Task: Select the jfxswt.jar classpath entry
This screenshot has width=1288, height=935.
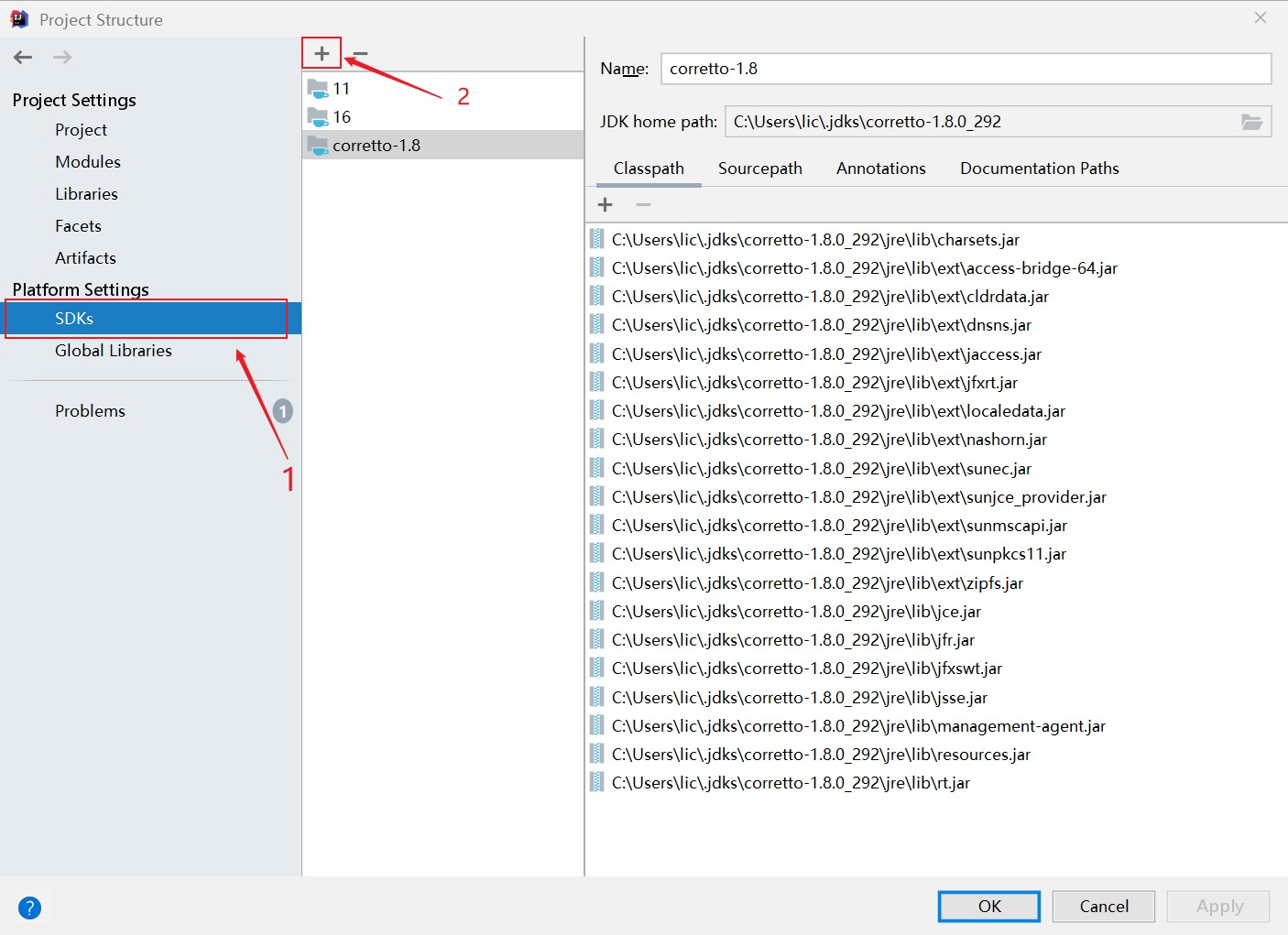Action: 936,669
